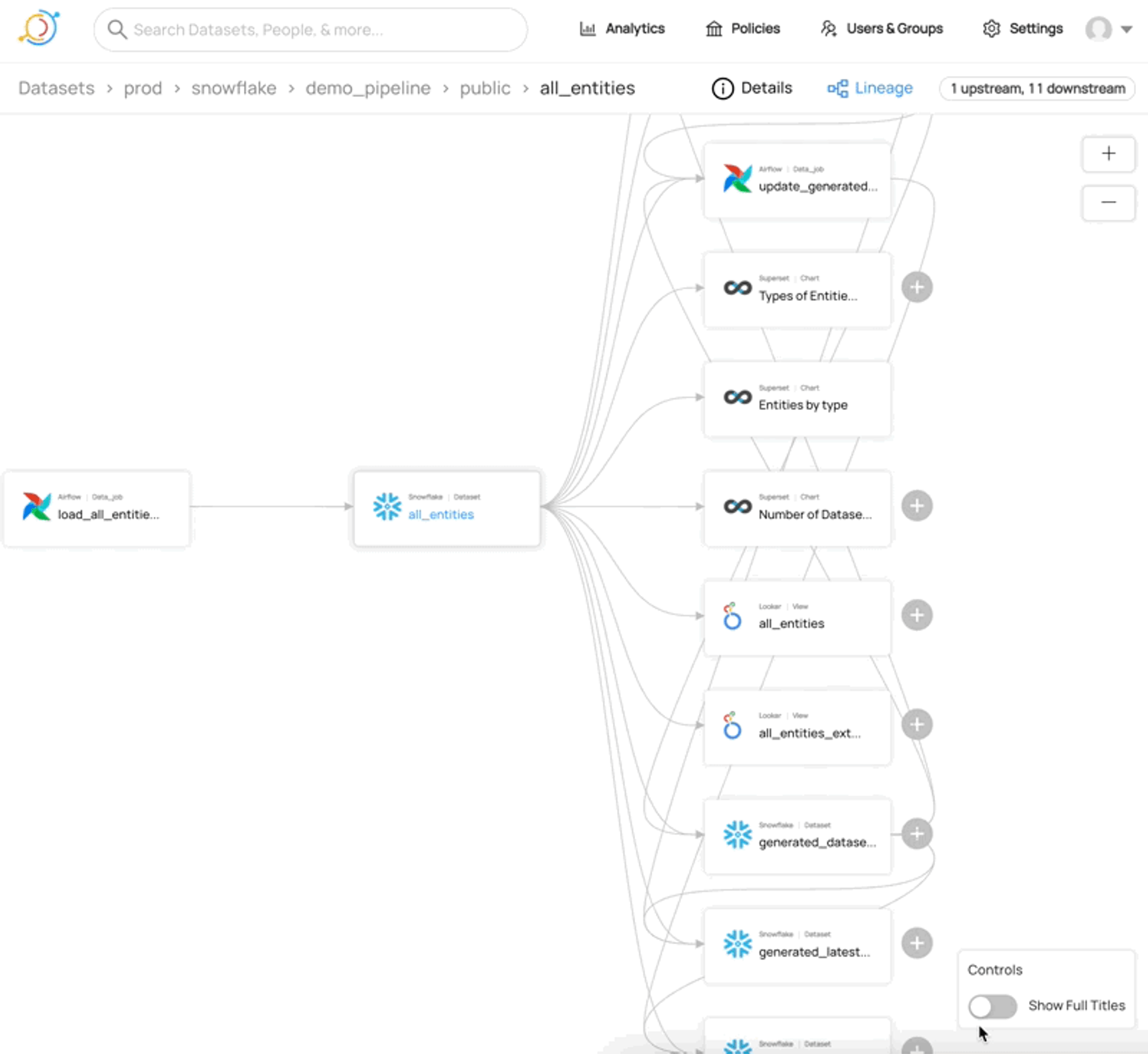Viewport: 1148px width, 1054px height.
Task: Zoom in with the plus button
Action: coord(1109,154)
